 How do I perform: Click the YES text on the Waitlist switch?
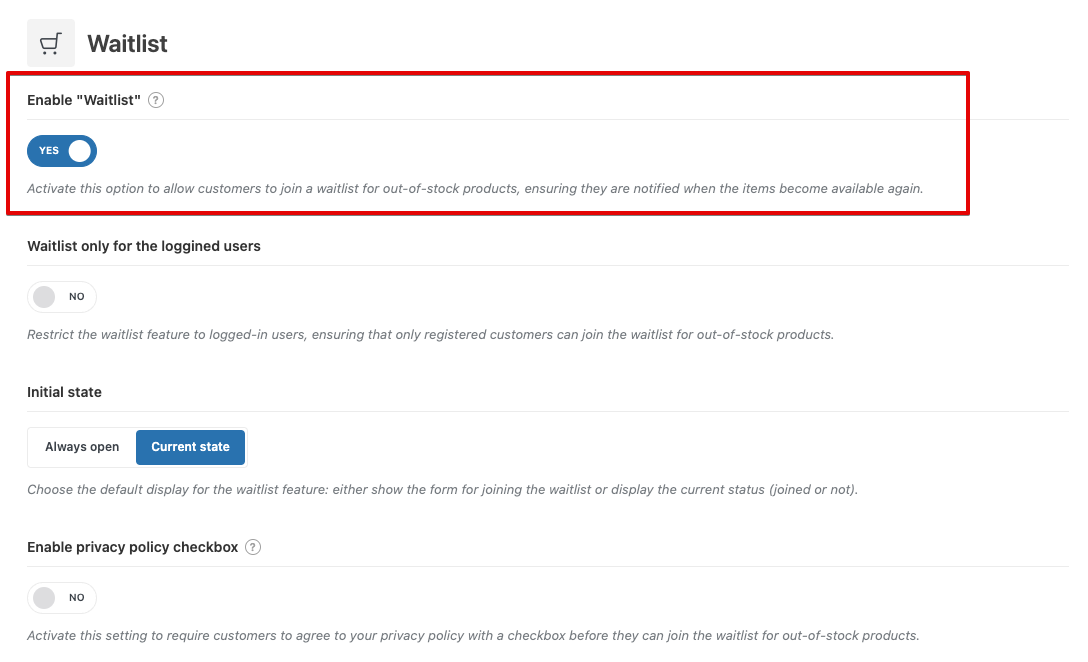[49, 151]
